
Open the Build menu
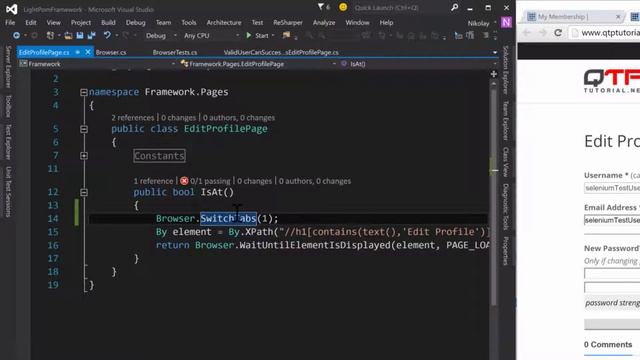[x=108, y=22]
